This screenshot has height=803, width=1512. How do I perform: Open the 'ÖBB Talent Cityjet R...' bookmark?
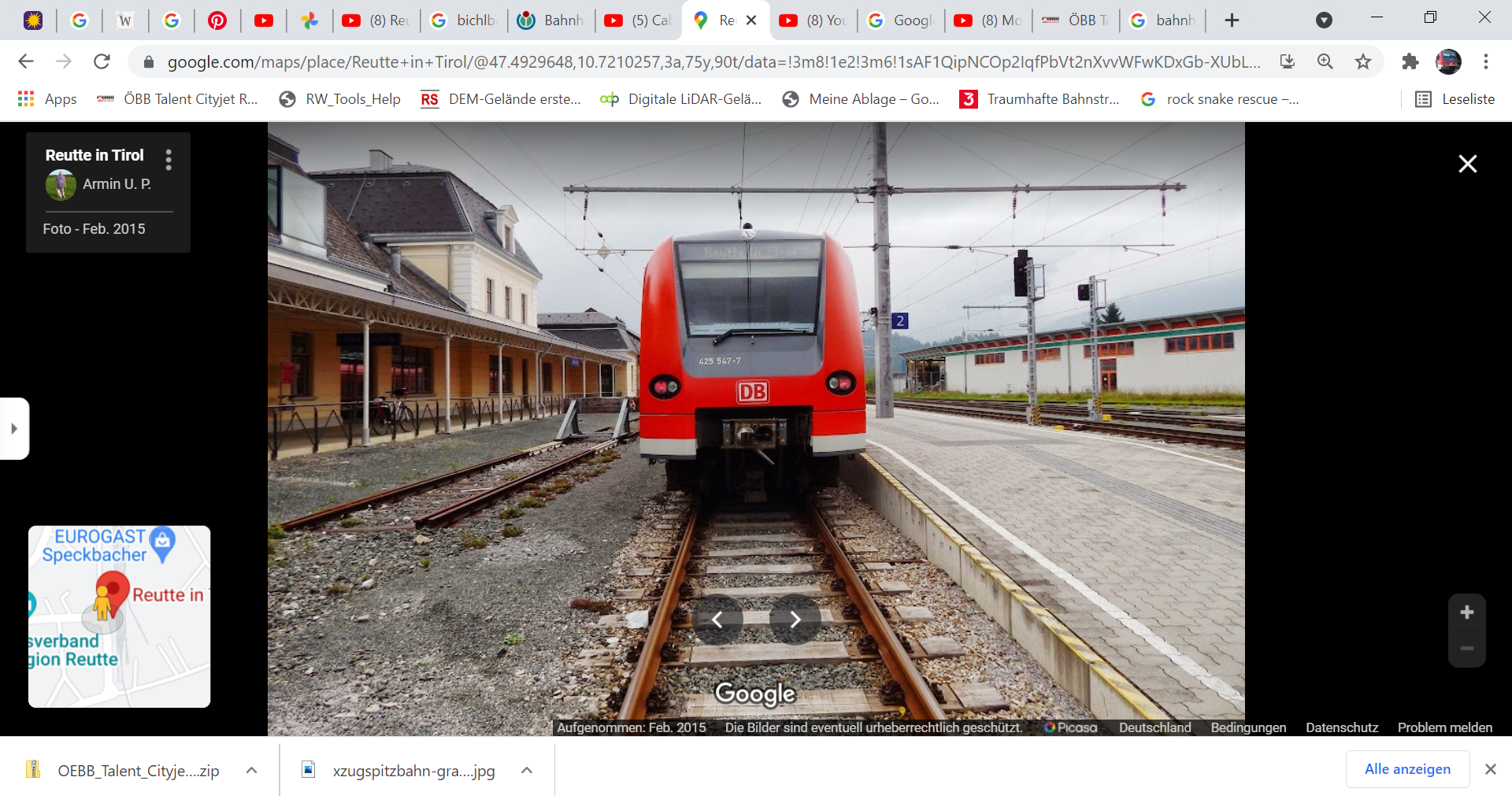[177, 99]
